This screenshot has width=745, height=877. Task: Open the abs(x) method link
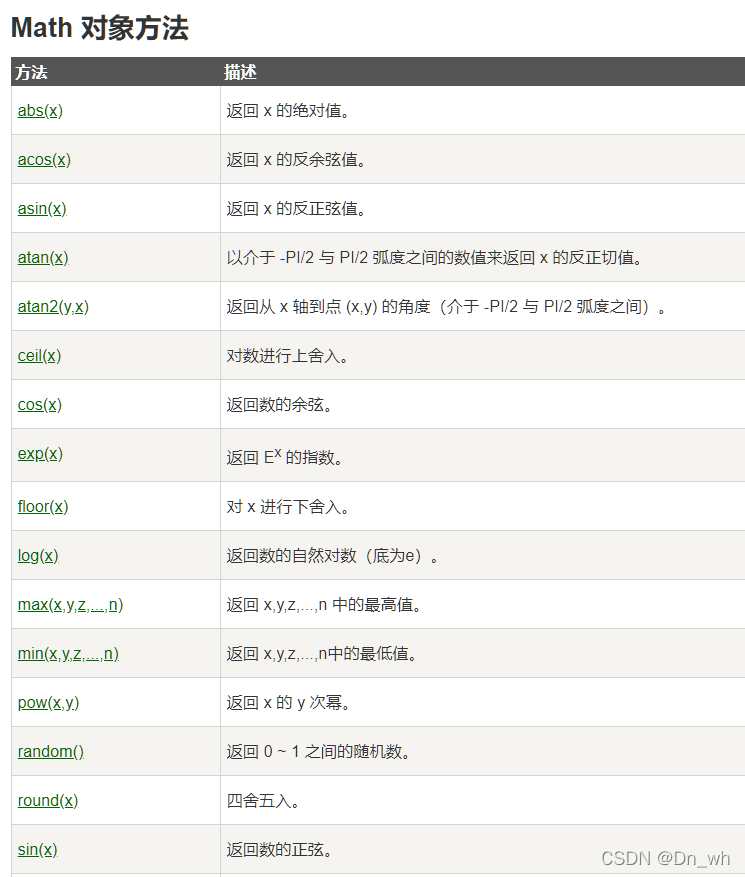pos(40,111)
